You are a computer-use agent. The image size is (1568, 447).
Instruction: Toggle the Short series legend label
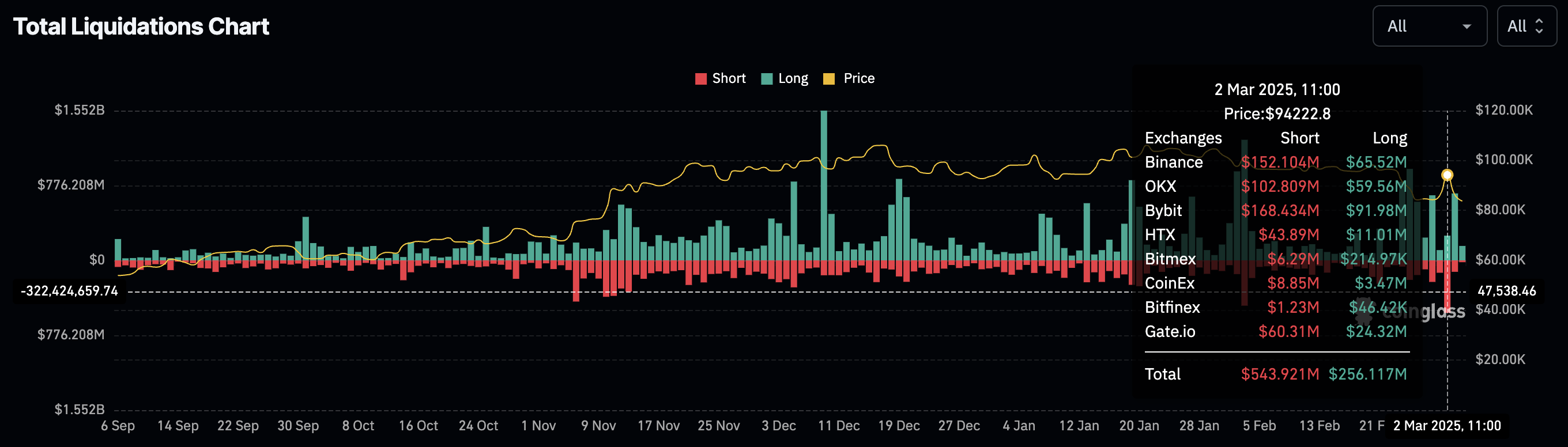(729, 78)
